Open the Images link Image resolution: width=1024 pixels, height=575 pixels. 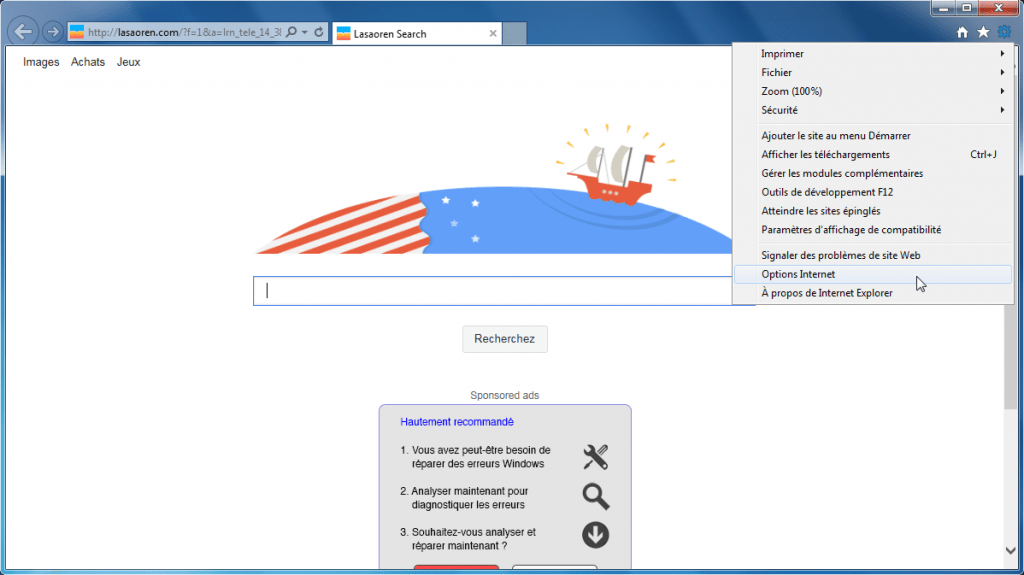pos(41,62)
